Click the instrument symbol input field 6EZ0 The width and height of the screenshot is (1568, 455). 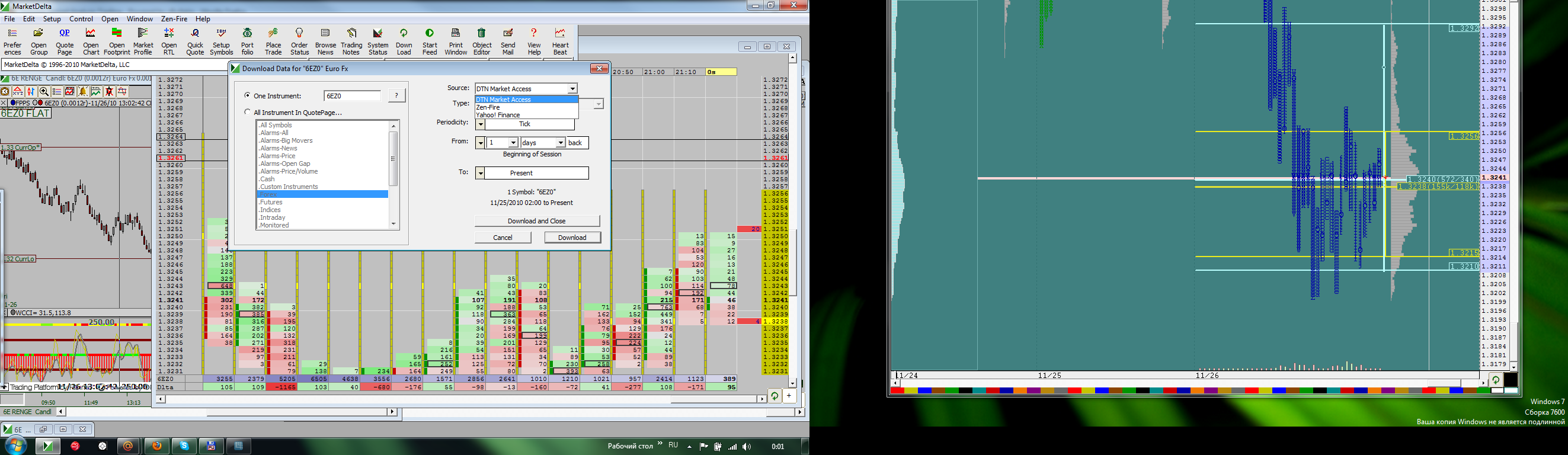[x=353, y=95]
